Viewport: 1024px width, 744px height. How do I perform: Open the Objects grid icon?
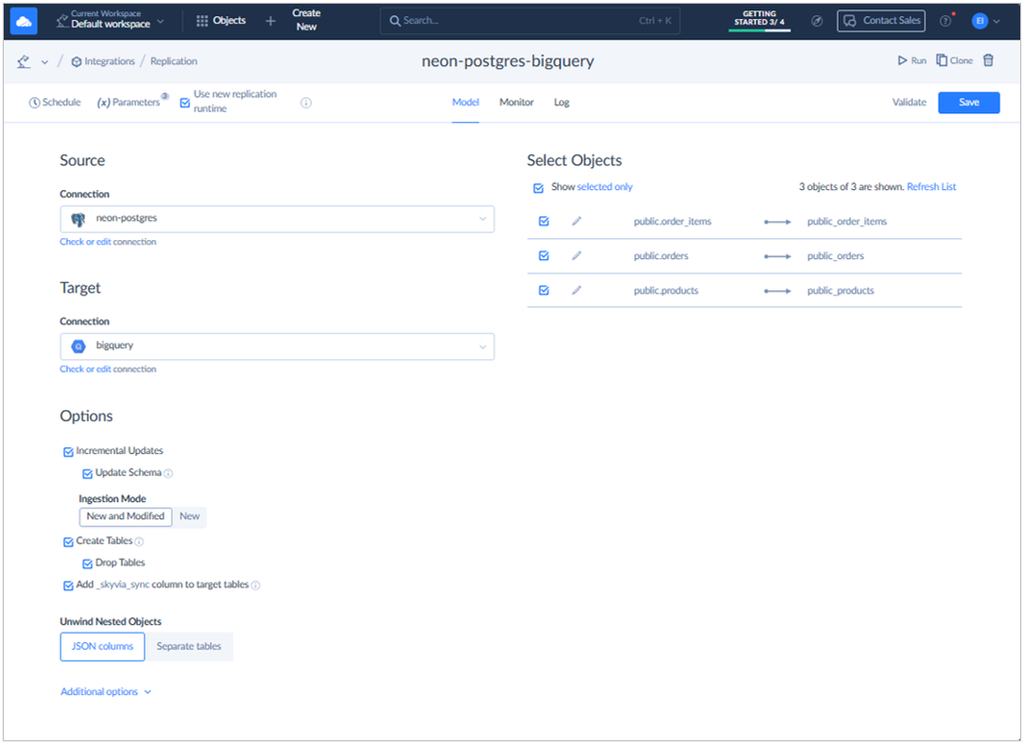(202, 21)
